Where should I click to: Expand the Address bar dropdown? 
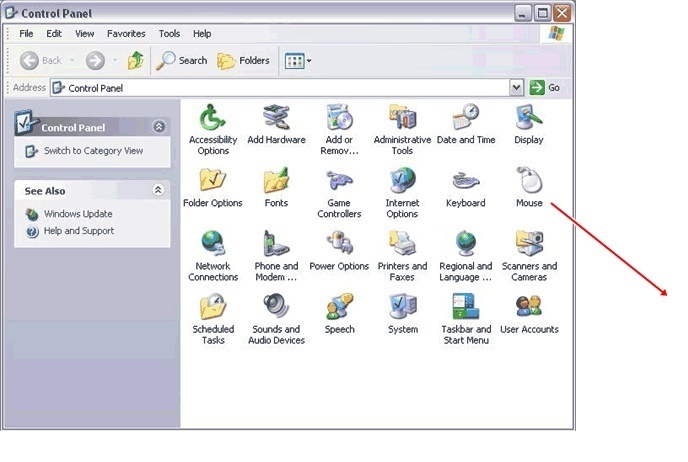[516, 88]
